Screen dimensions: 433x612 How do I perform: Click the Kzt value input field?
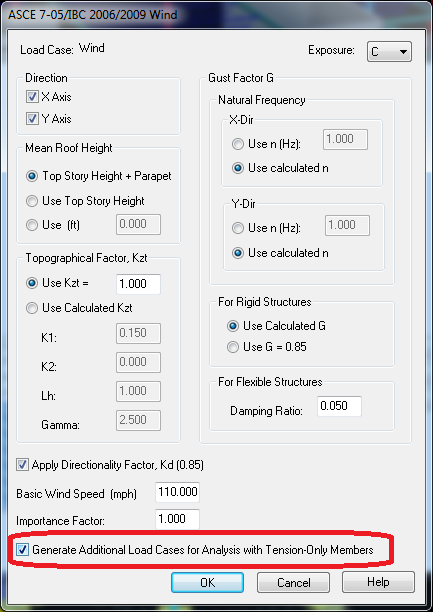tap(138, 284)
